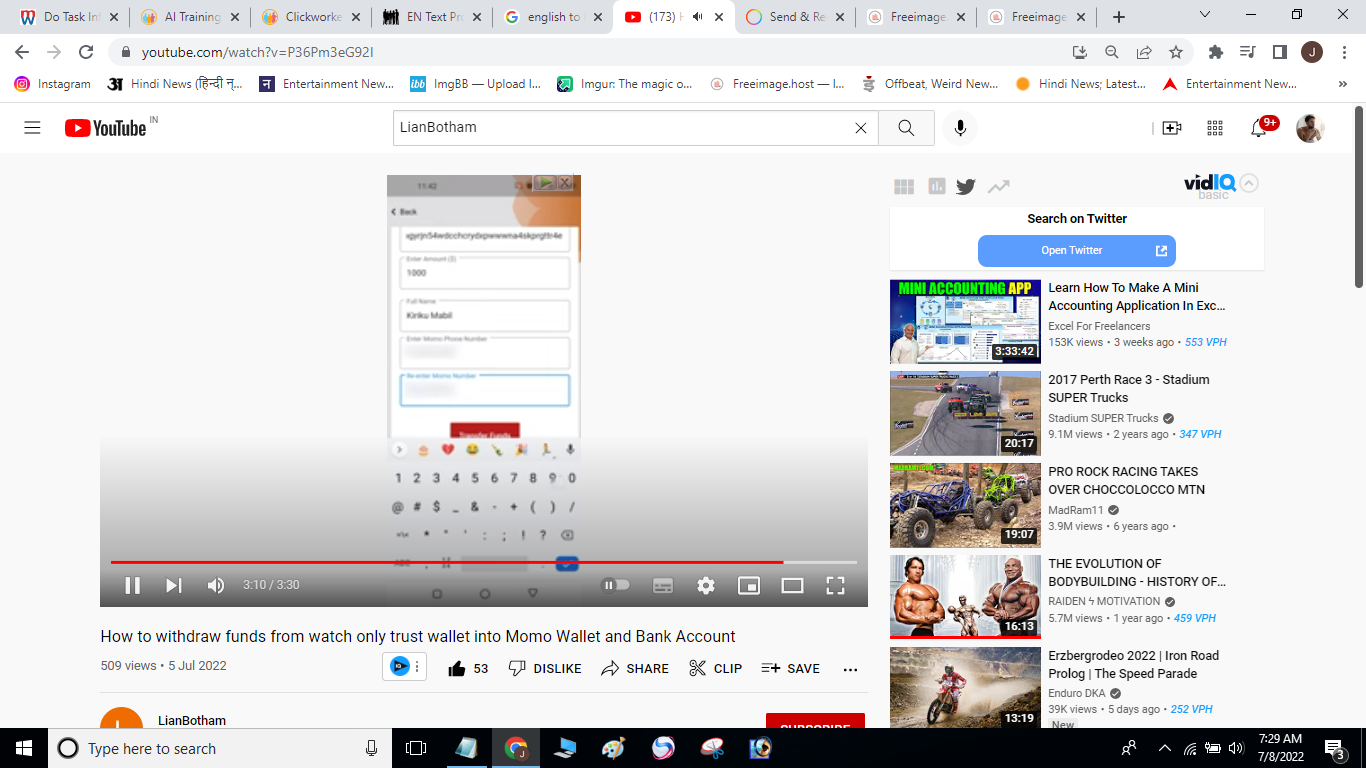The image size is (1366, 768).
Task: Open Erzbergrodeo 2022 video thumbnail
Action: coord(965,688)
